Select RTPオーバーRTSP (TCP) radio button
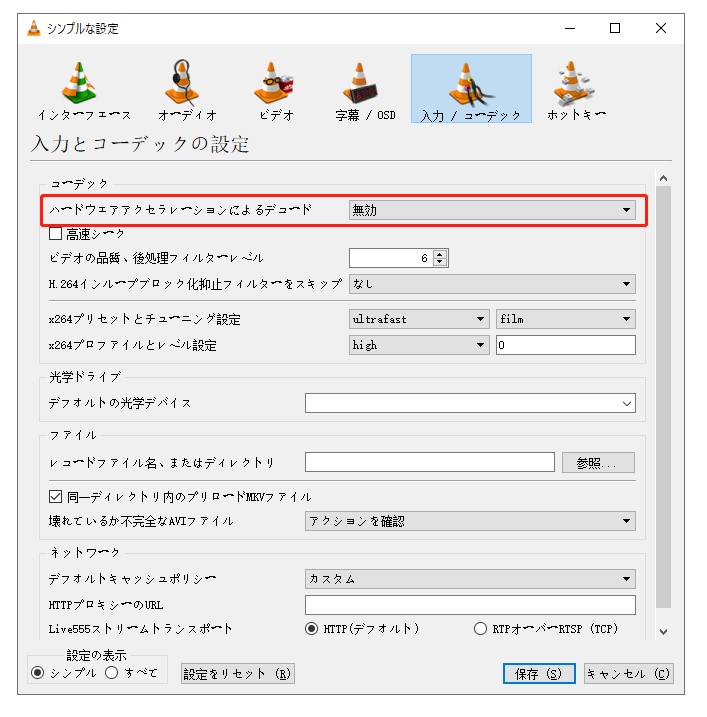This screenshot has height=717, width=707. (x=480, y=629)
